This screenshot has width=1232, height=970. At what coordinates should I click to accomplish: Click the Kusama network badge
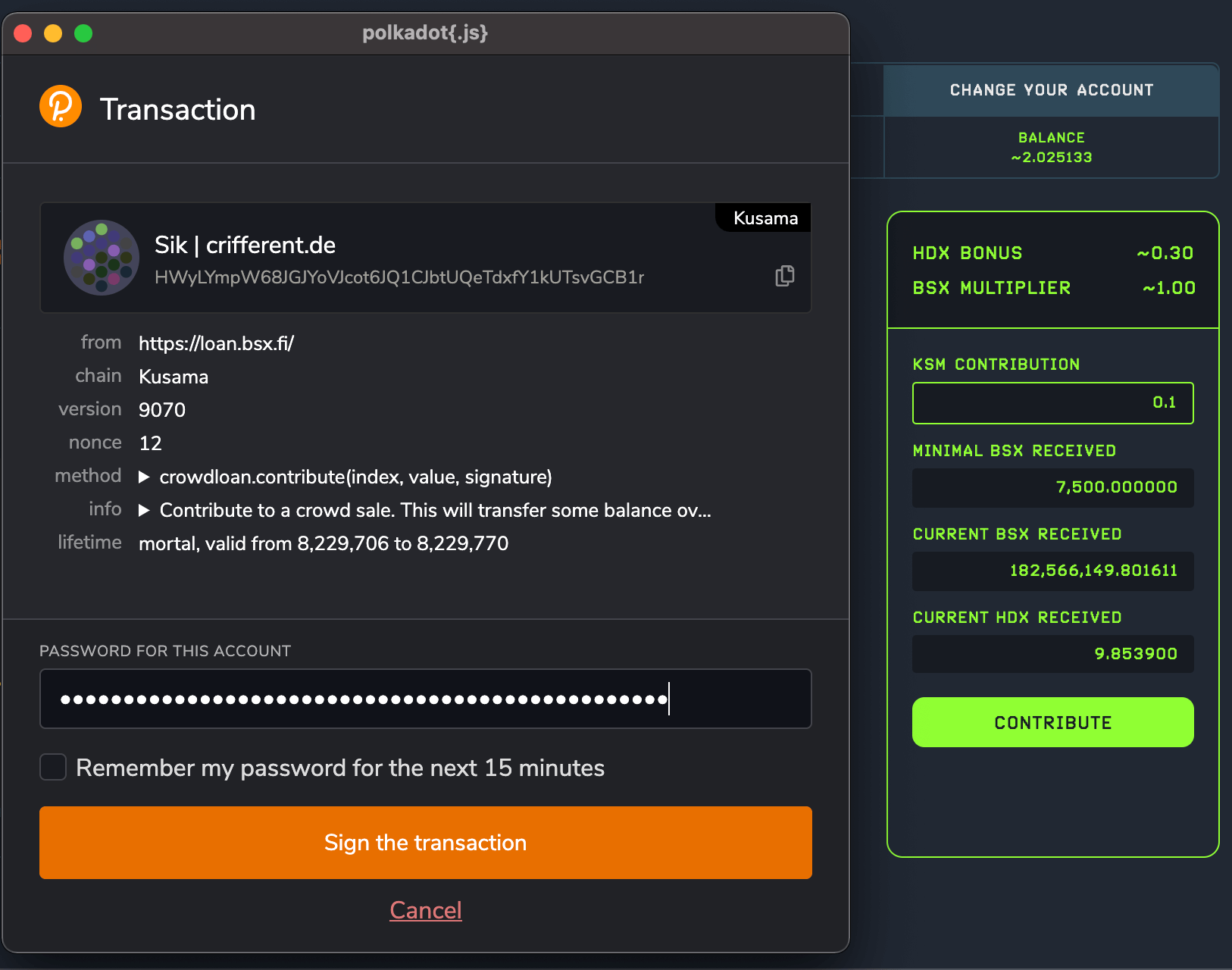765,218
